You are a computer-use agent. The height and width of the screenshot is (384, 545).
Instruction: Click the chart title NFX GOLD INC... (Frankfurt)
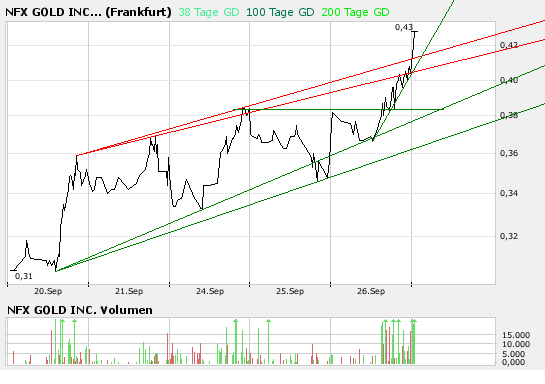click(88, 12)
